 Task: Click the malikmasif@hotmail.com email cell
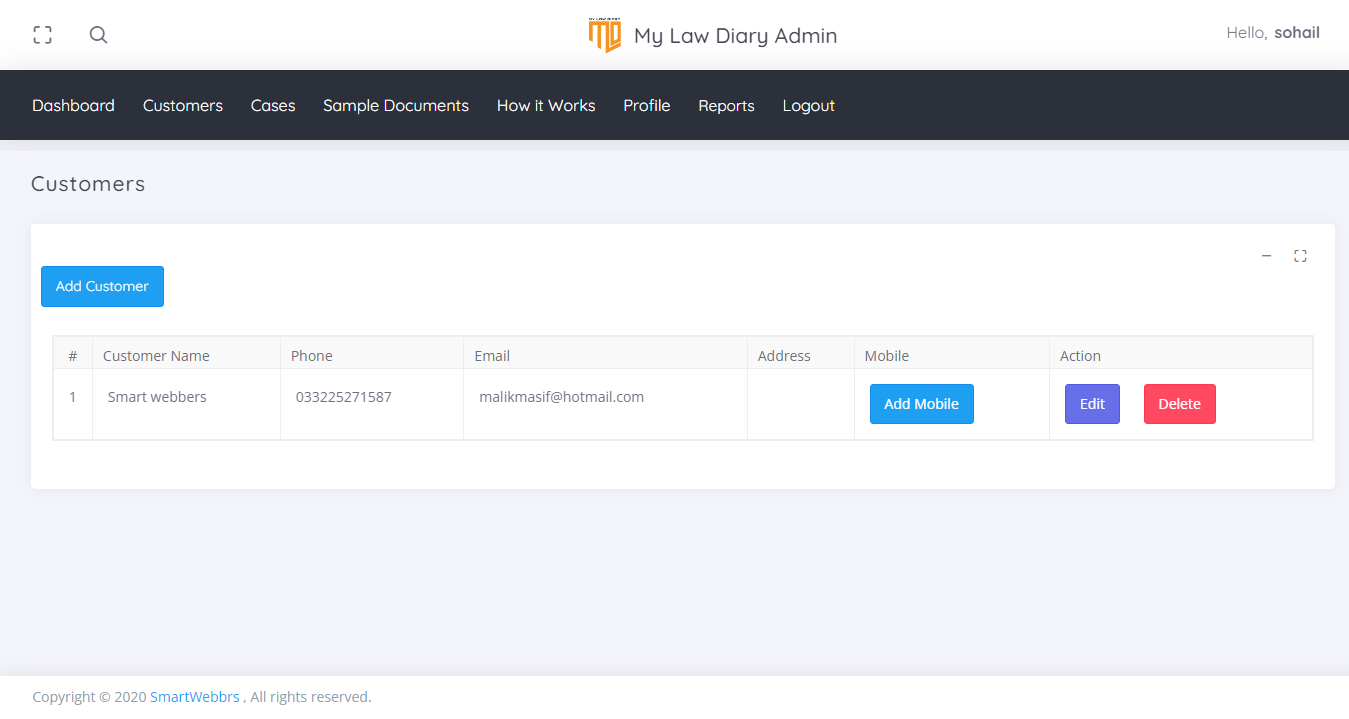(561, 397)
